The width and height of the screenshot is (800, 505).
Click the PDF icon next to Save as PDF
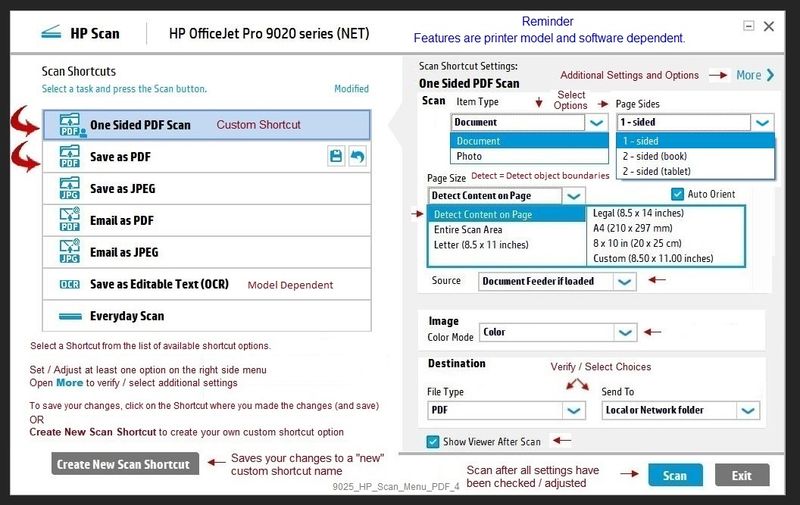pos(69,157)
